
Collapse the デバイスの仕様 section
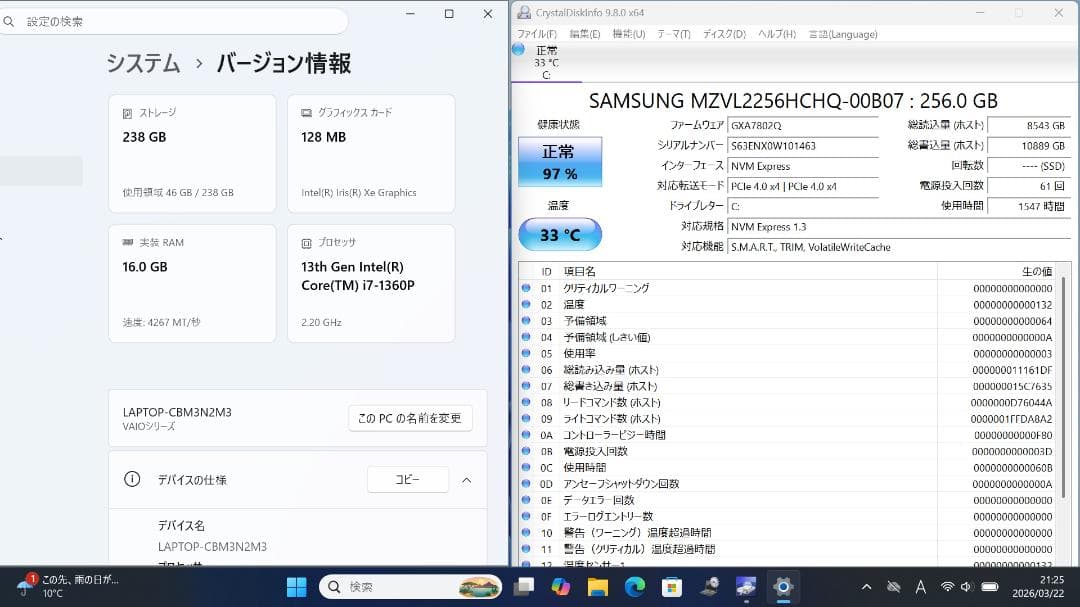pos(466,479)
